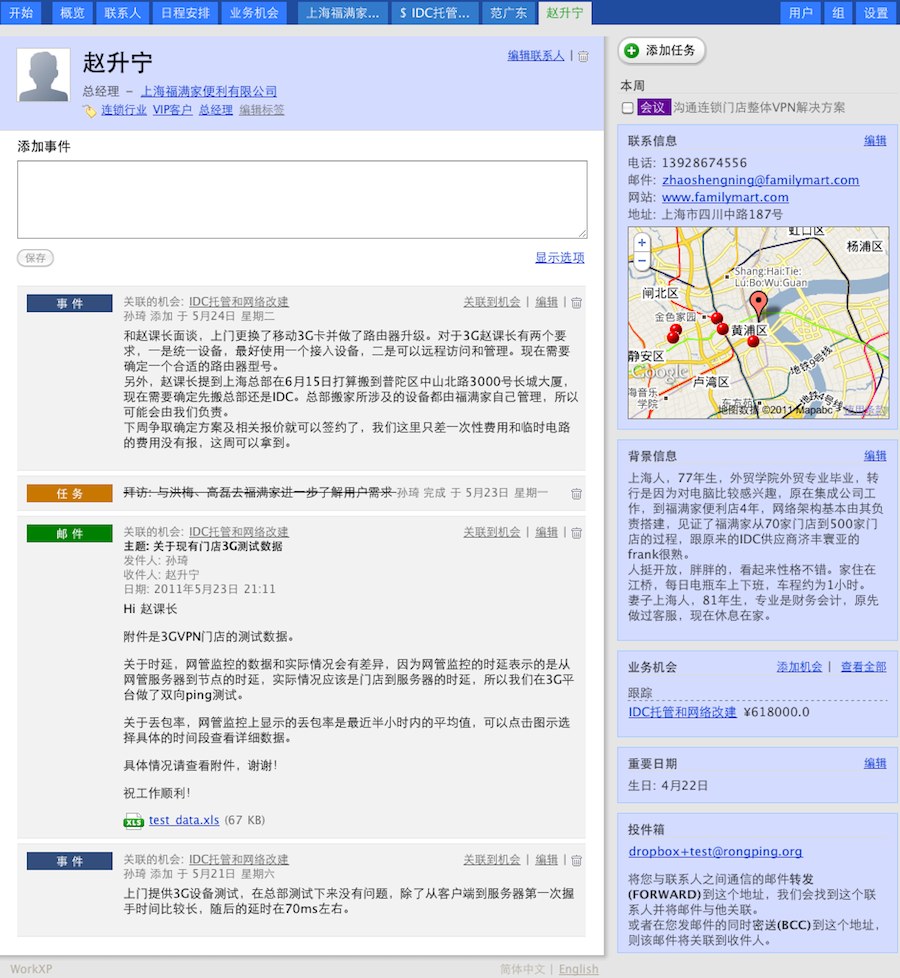Click the VIP客户 tag

[x=173, y=110]
